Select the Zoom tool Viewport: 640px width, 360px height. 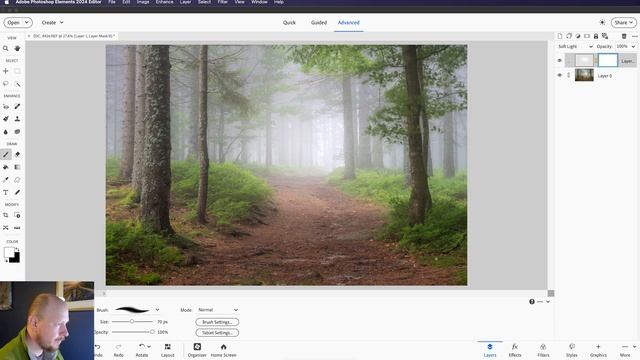click(6, 49)
